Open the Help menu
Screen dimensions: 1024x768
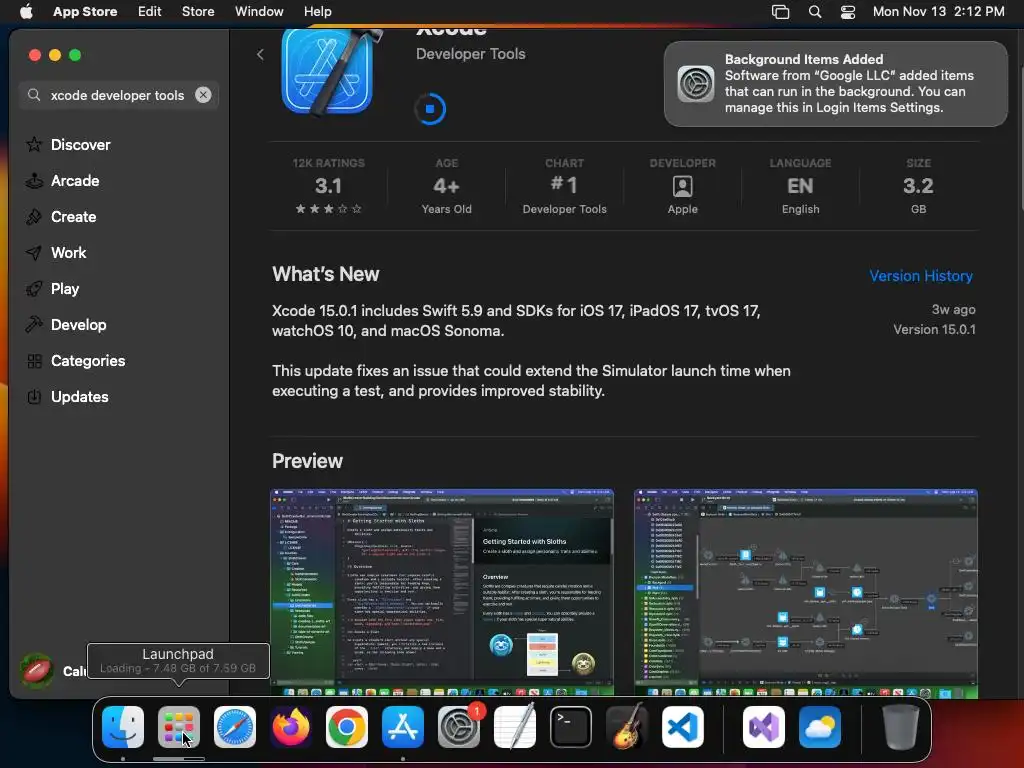coord(317,11)
